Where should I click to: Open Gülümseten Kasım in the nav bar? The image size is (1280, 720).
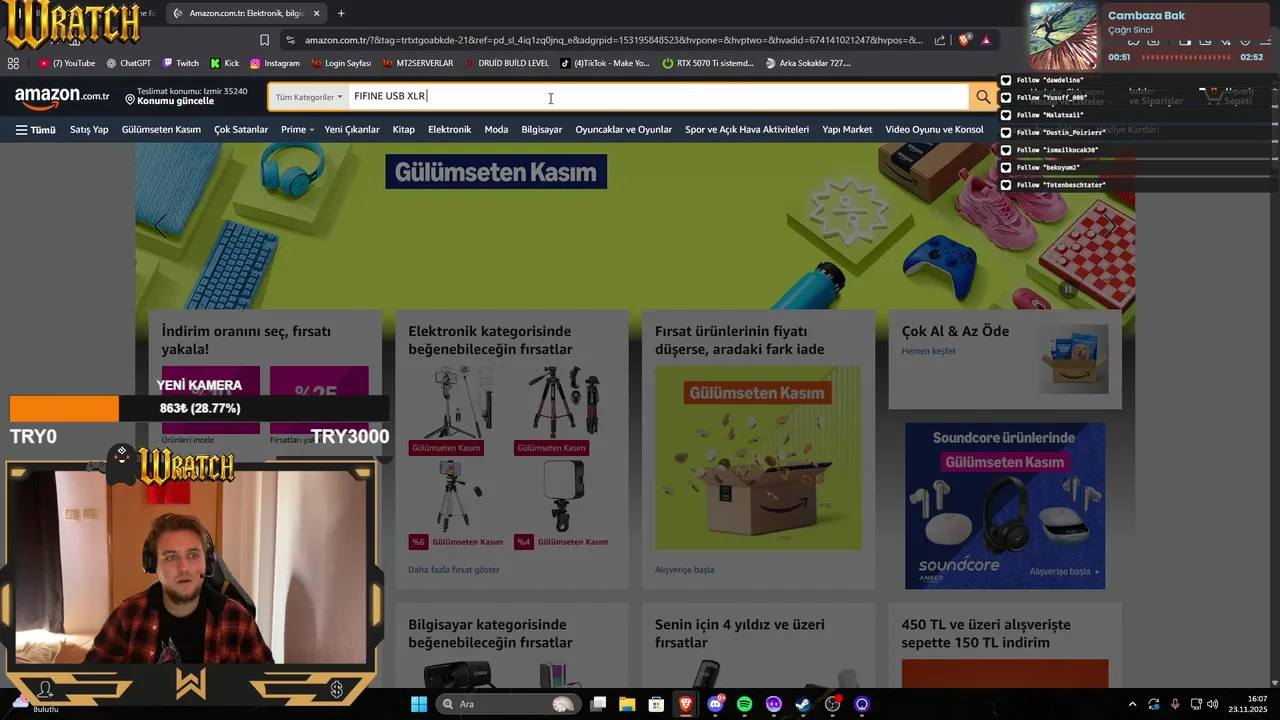(x=161, y=130)
